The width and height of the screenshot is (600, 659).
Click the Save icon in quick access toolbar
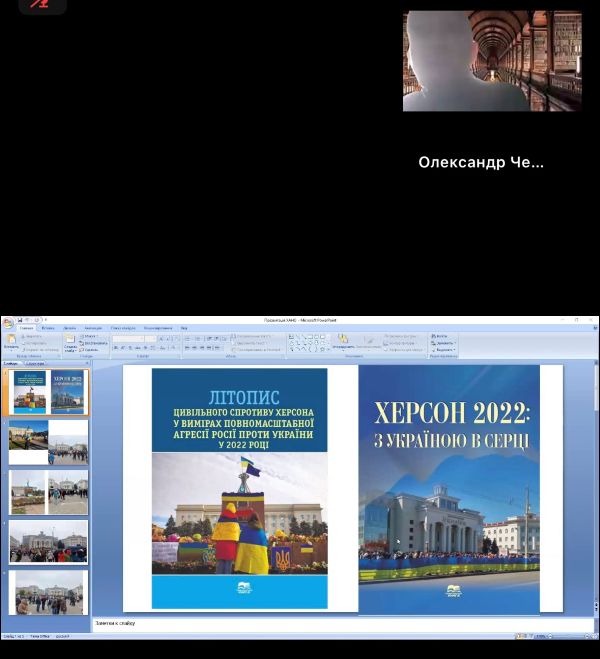coord(21,320)
